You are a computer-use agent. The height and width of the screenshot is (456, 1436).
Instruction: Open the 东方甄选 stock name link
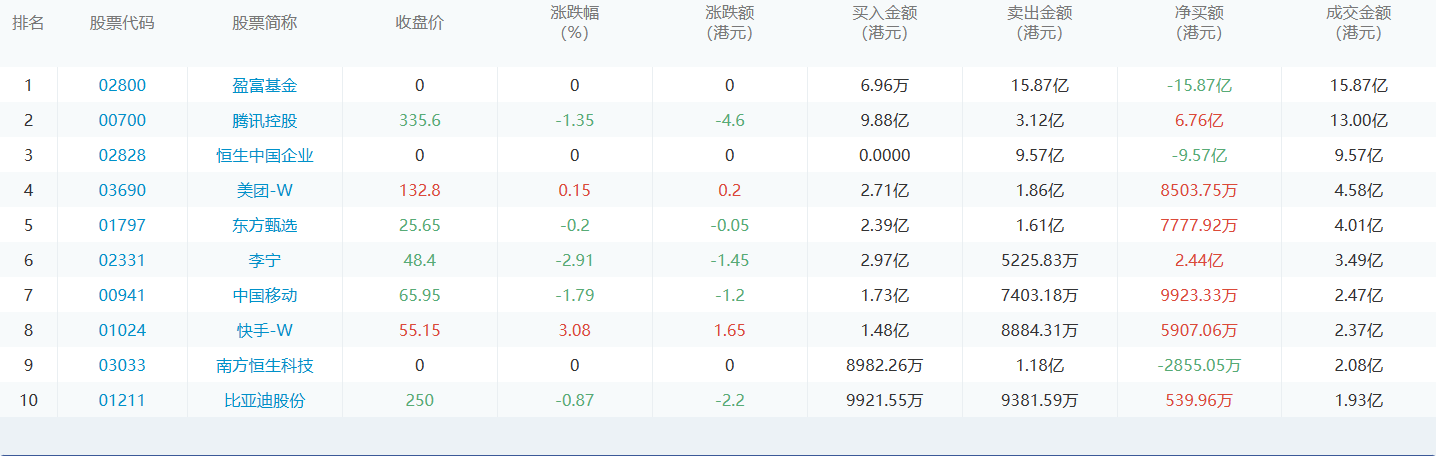(x=265, y=226)
